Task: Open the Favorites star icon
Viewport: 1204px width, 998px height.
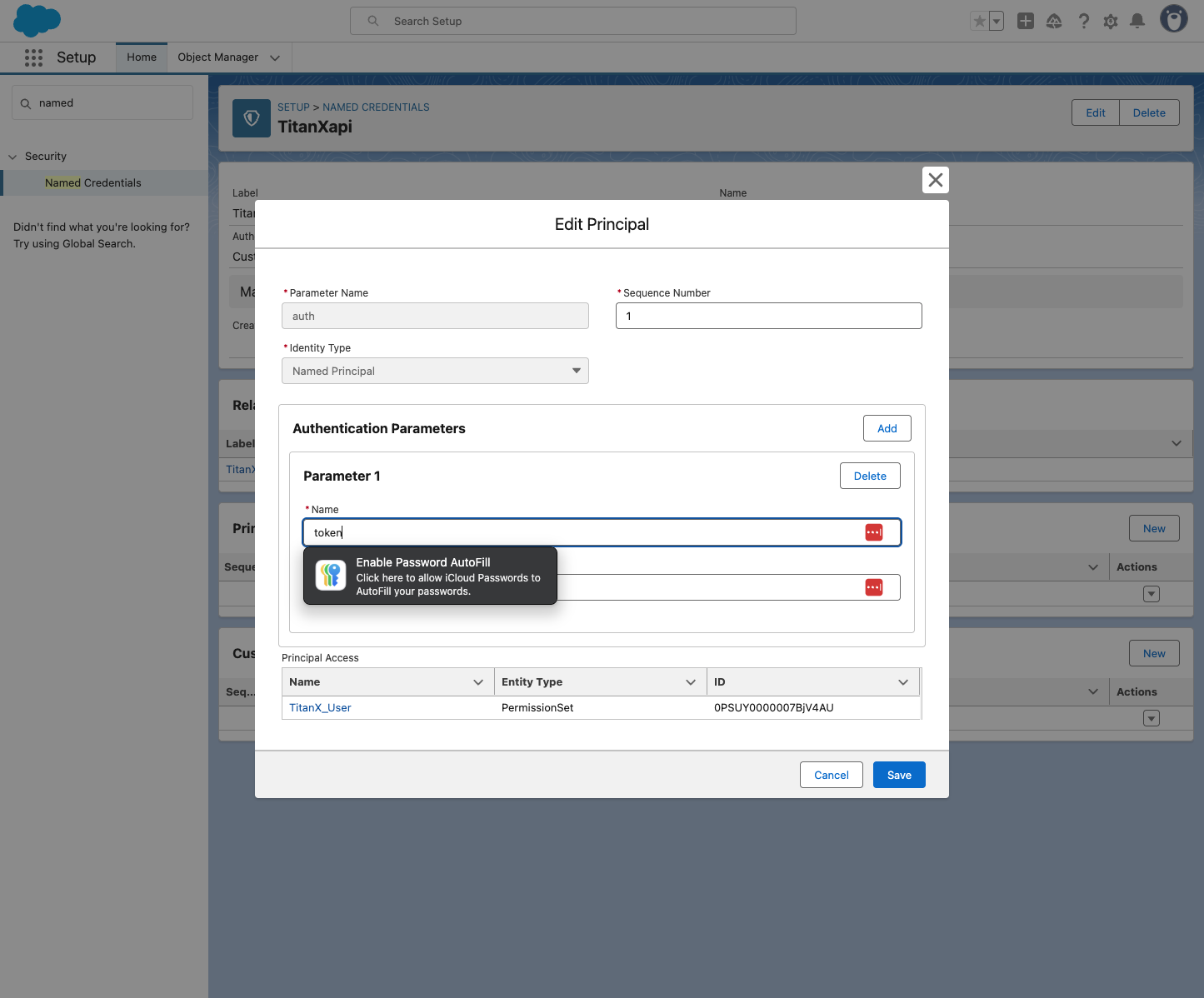Action: [980, 21]
